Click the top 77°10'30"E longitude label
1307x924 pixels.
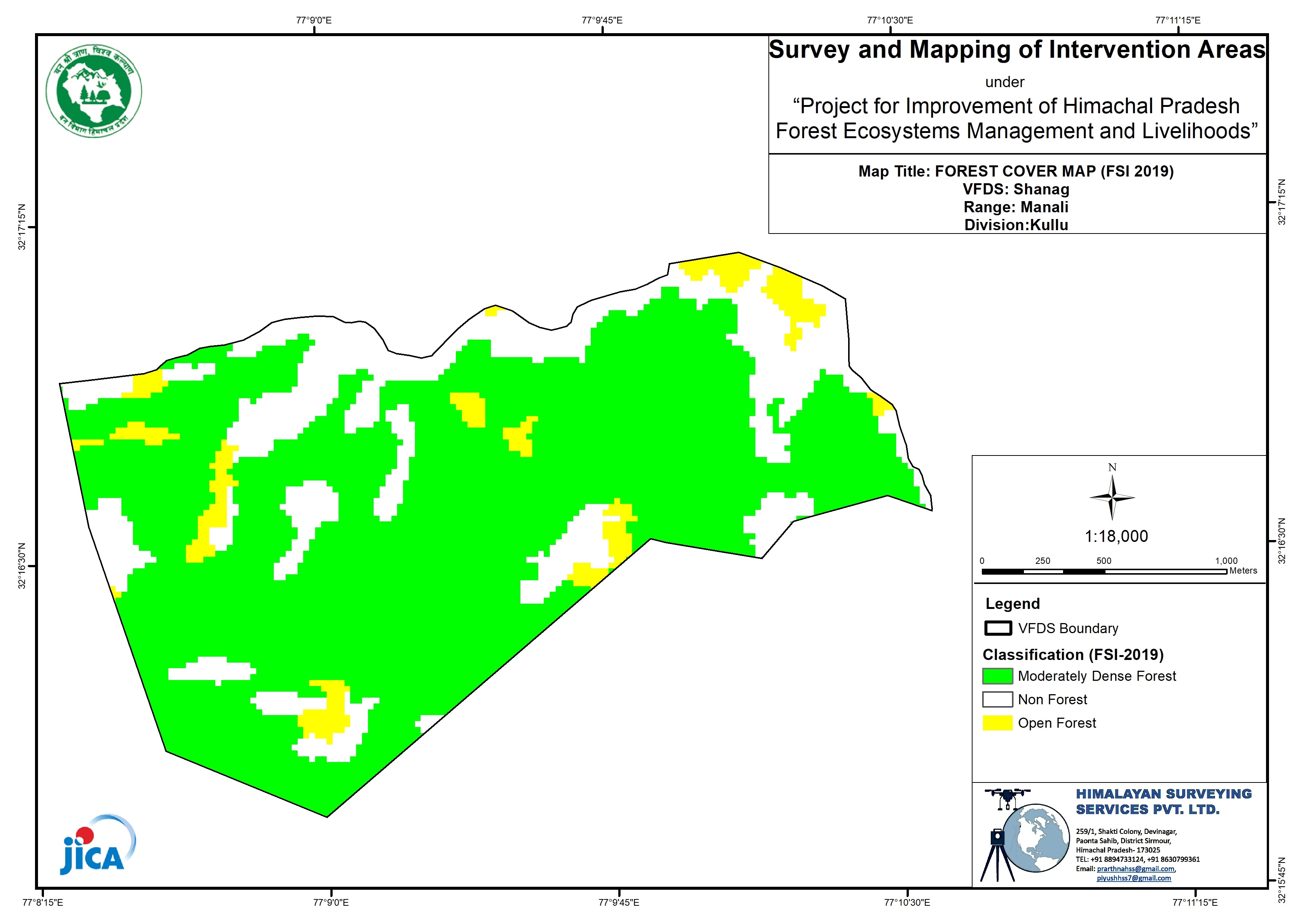pyautogui.click(x=890, y=20)
